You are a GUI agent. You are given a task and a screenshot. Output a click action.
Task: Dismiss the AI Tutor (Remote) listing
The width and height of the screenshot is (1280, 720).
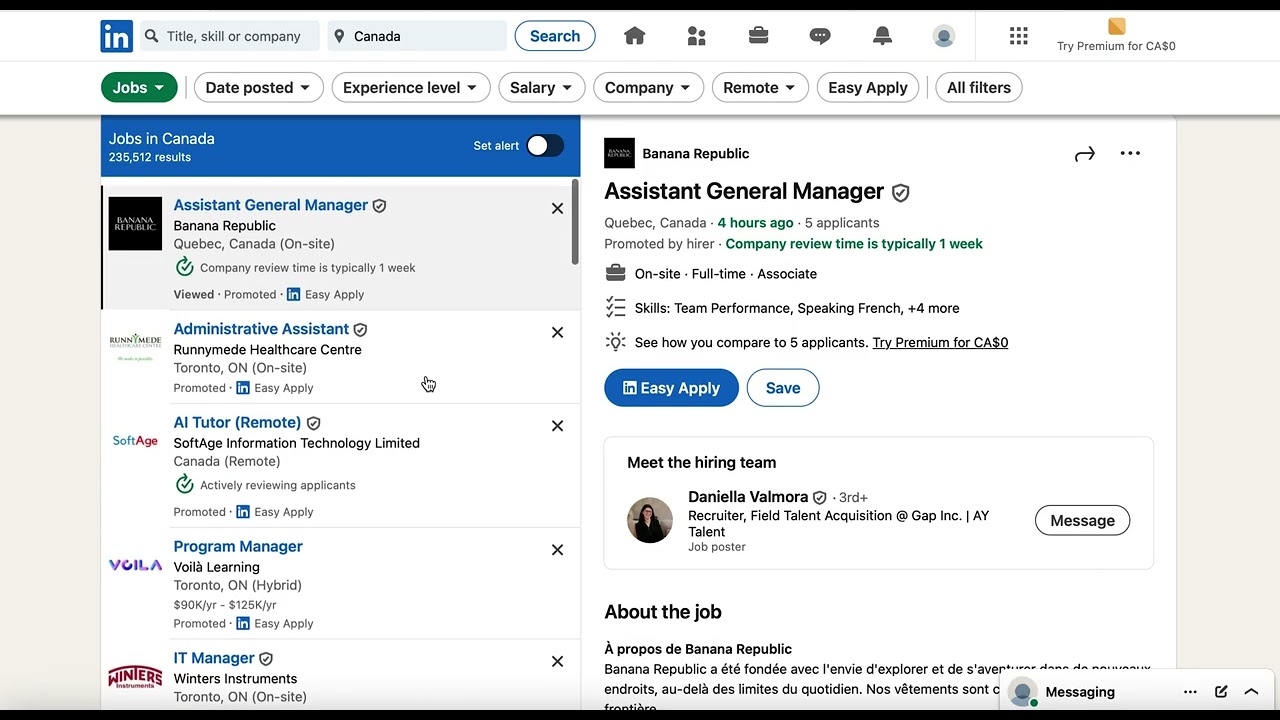(557, 426)
